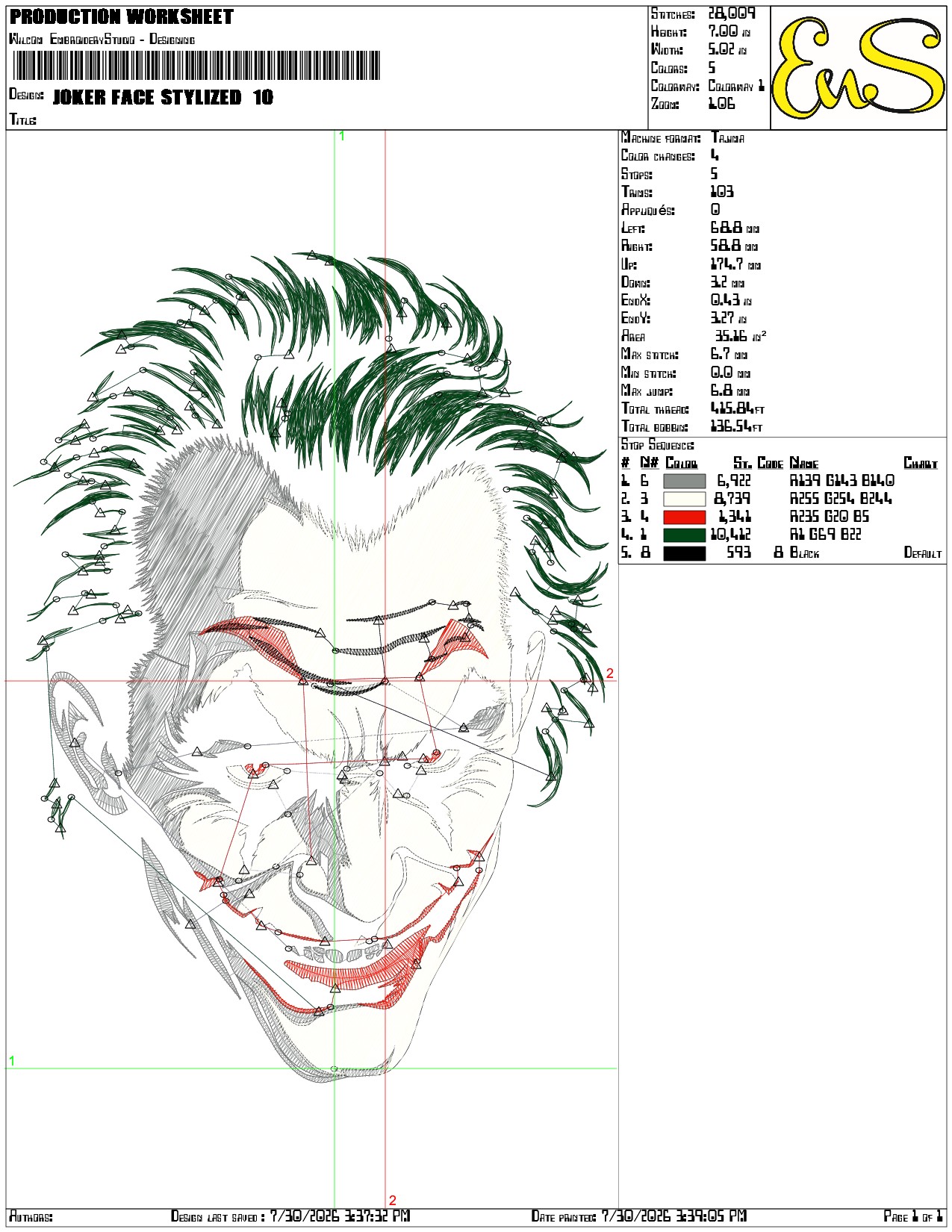The height and width of the screenshot is (1232, 952).
Task: Click the Appliqués value '0'
Action: click(x=715, y=210)
